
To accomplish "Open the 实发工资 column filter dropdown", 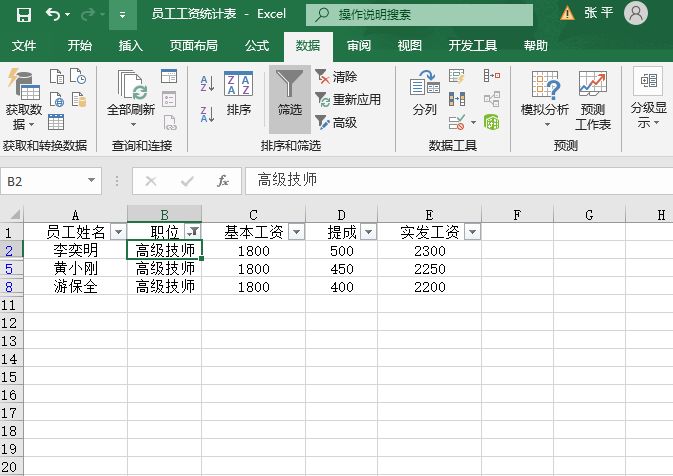I will pyautogui.click(x=473, y=232).
